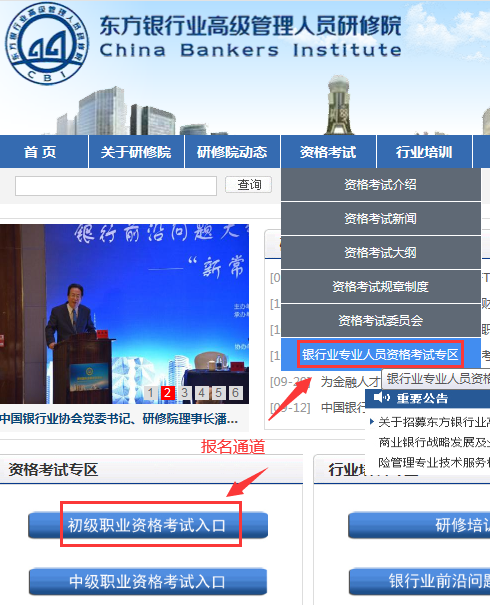490x605 pixels.
Task: Select slide number 3 in carousel
Action: click(x=184, y=393)
